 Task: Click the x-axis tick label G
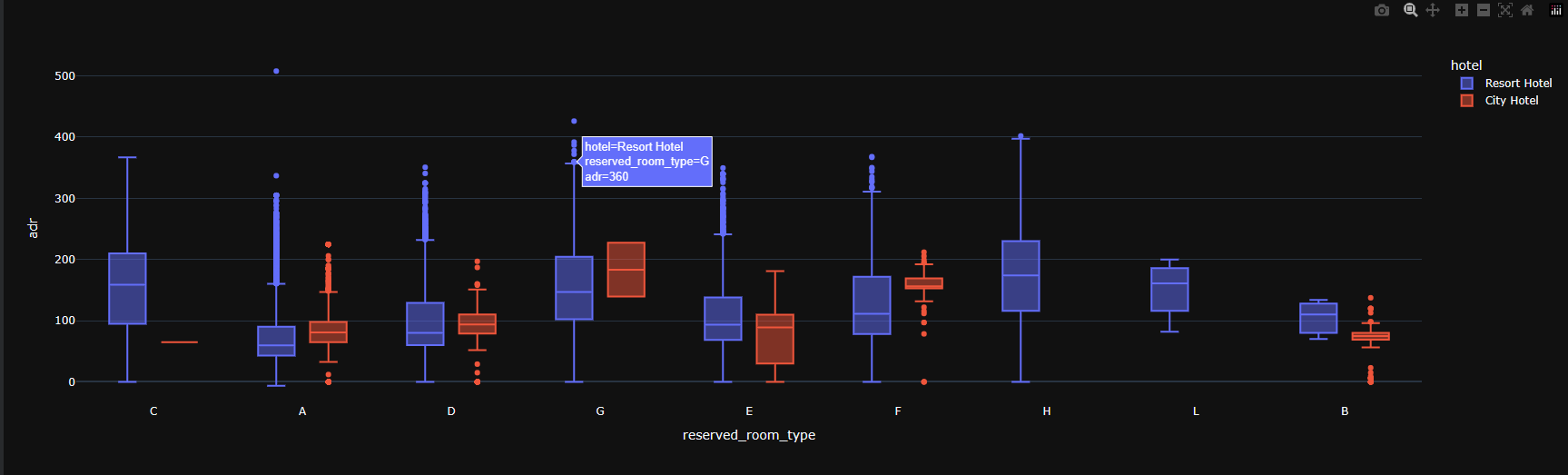[600, 411]
